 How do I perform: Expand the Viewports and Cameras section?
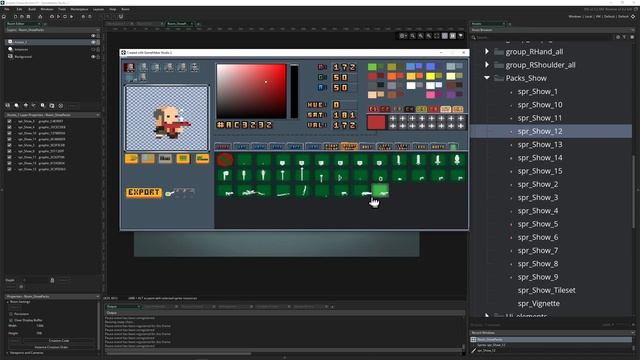point(8,353)
